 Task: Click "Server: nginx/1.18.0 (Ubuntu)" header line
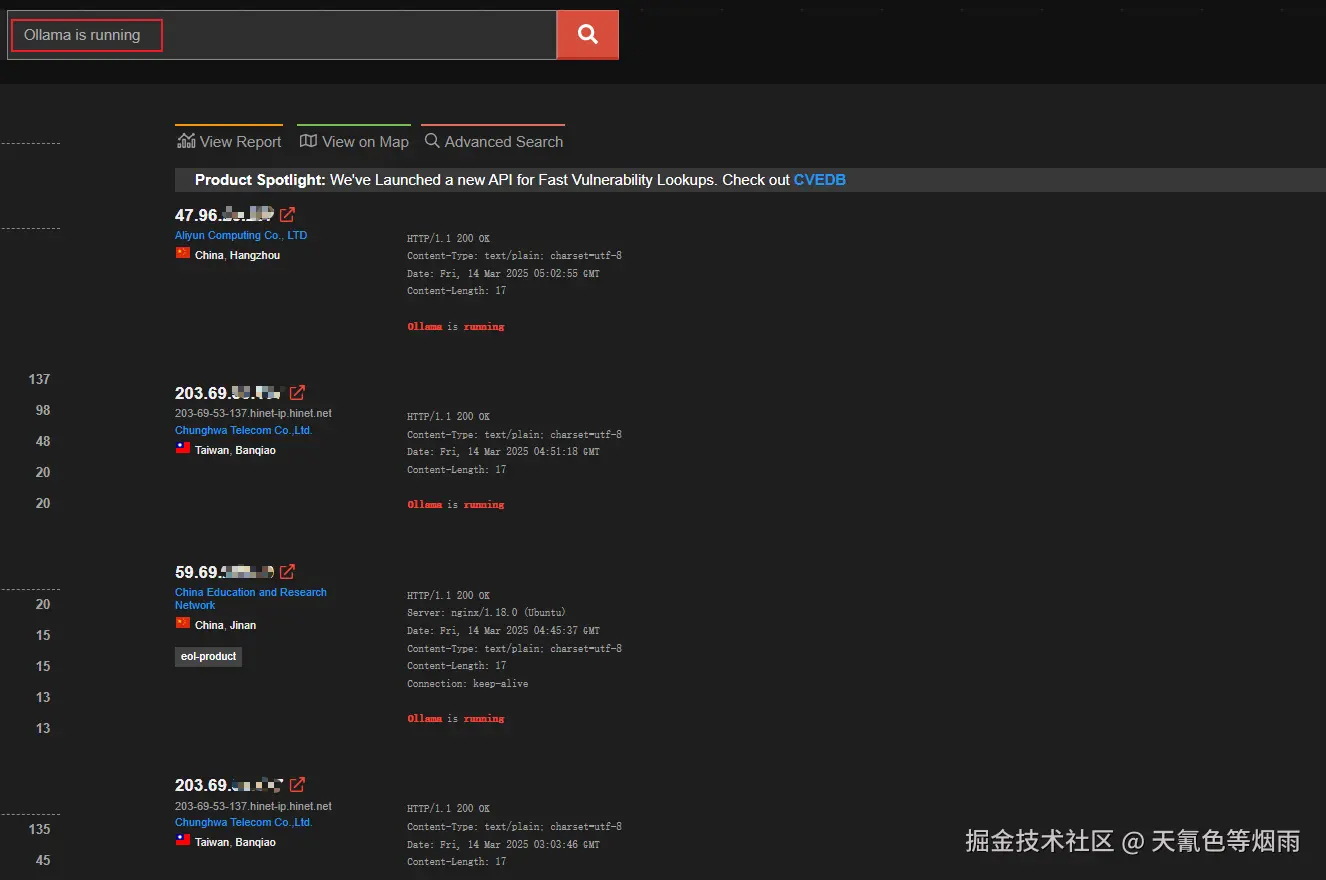[486, 613]
